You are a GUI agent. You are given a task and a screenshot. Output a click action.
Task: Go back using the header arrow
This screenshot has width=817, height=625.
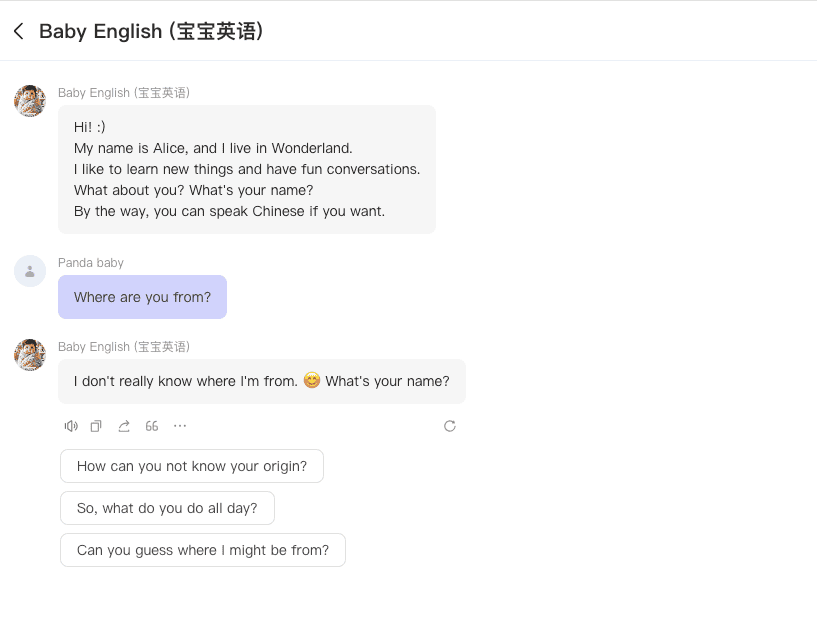tap(18, 31)
